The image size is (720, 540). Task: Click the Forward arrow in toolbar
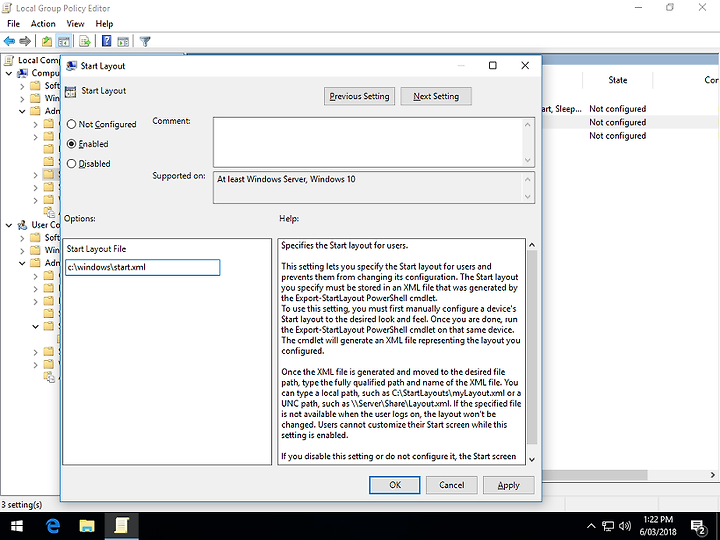[x=25, y=41]
